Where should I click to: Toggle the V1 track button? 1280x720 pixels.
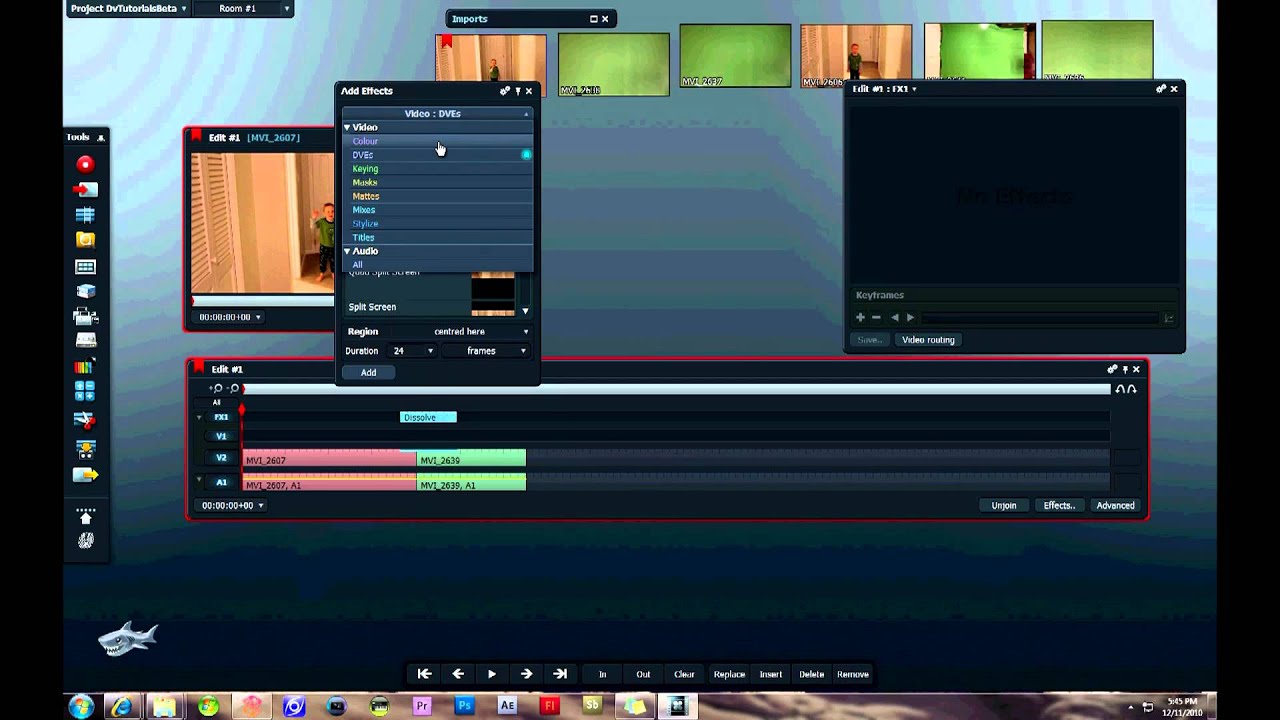click(x=221, y=436)
